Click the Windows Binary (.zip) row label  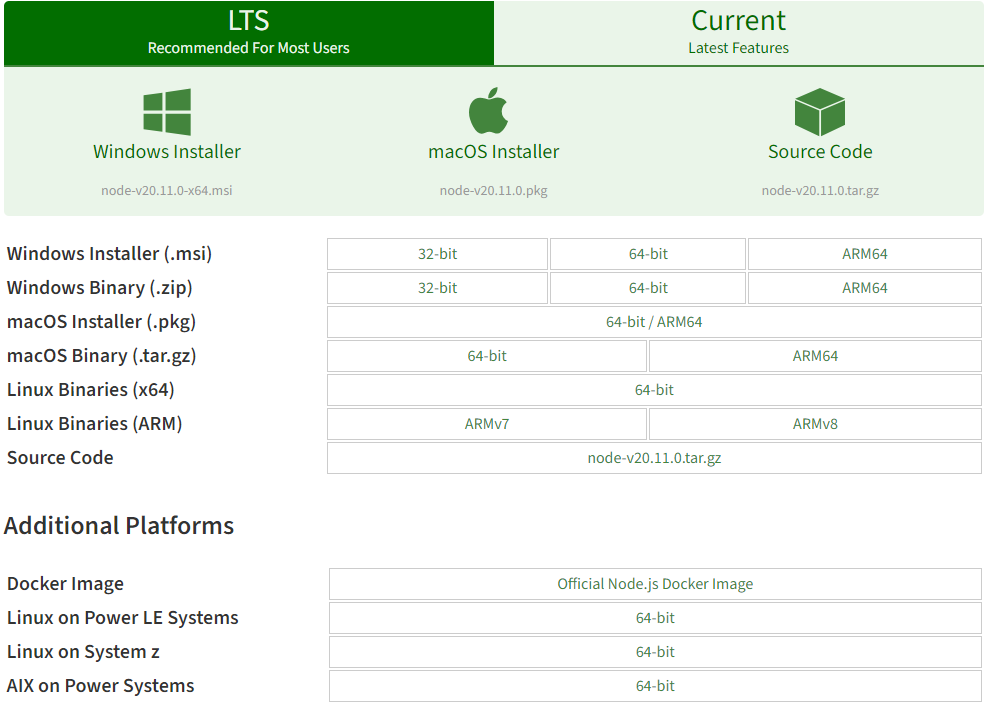click(99, 288)
